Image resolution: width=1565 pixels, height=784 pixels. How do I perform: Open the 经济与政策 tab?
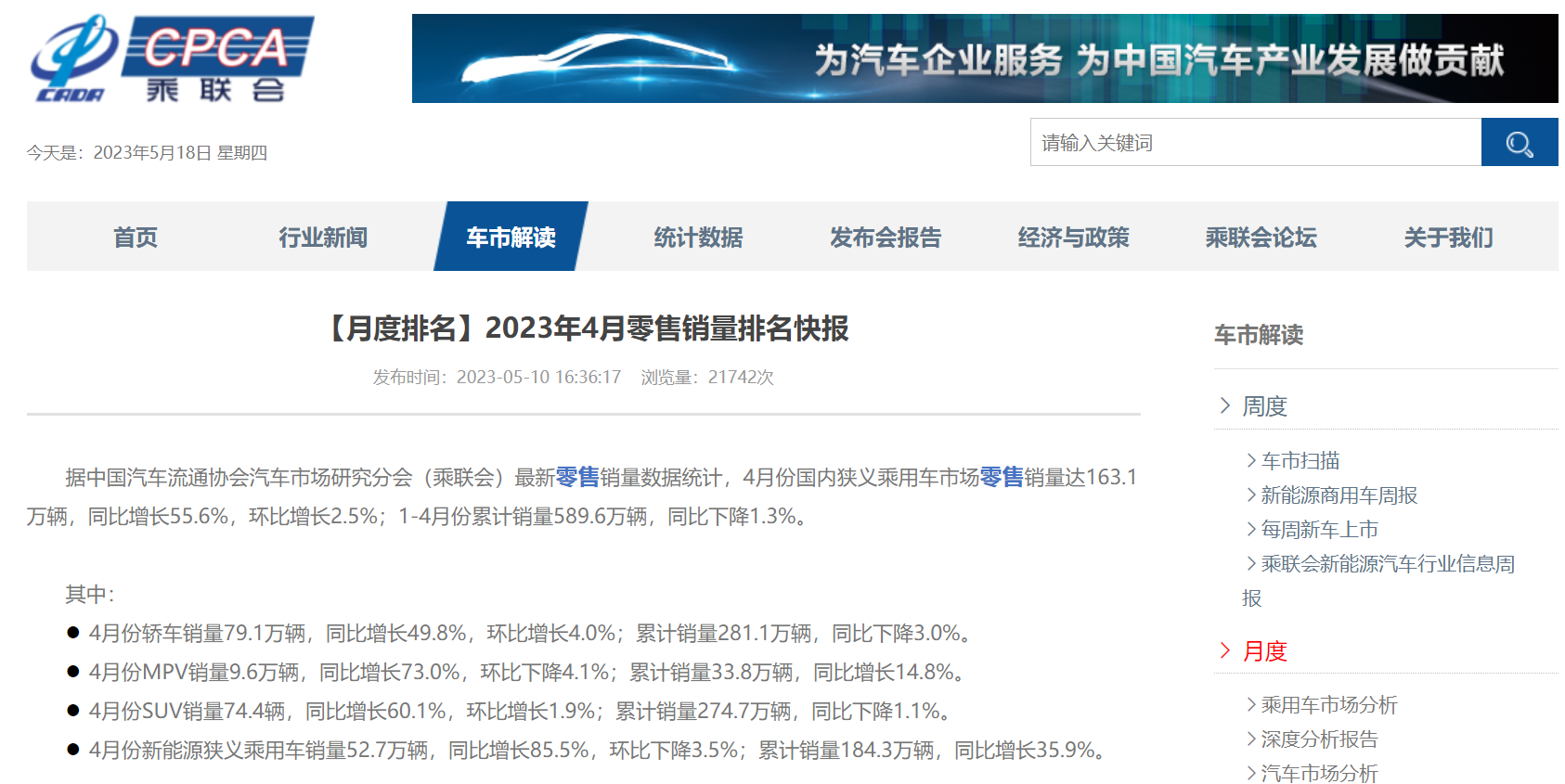click(1073, 238)
